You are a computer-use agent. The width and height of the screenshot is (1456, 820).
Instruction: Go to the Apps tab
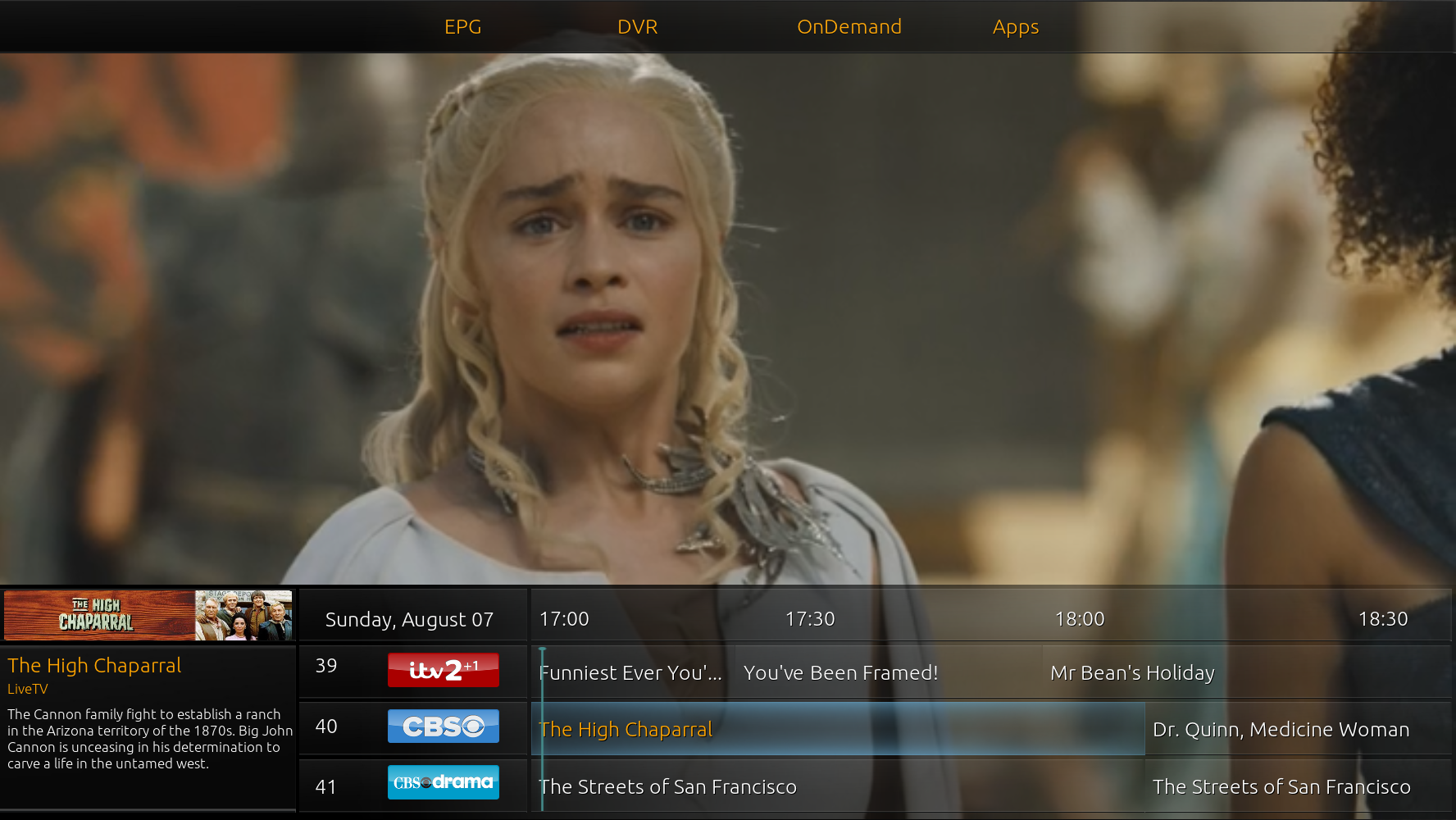(x=1016, y=28)
